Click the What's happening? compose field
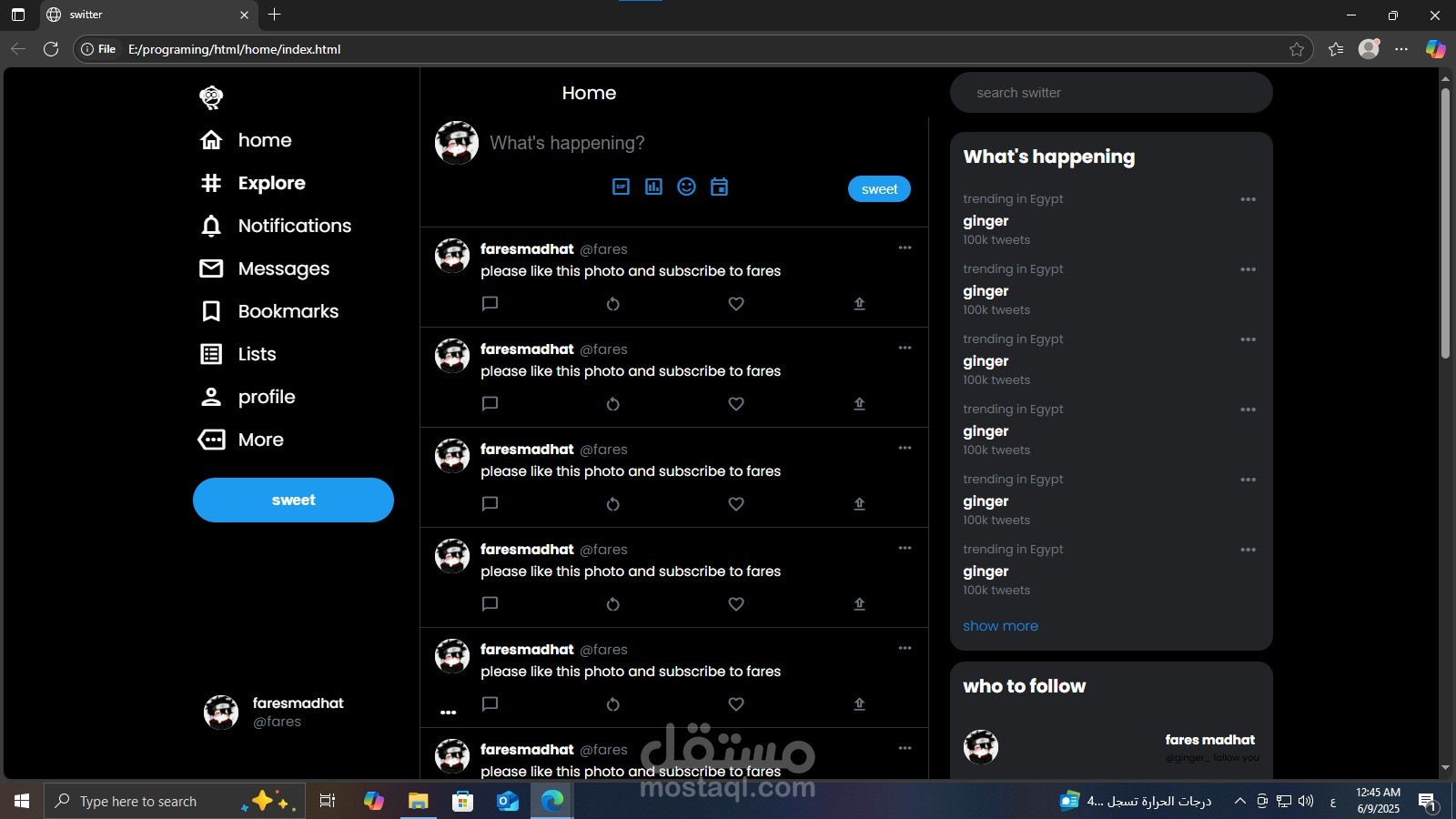 click(567, 143)
